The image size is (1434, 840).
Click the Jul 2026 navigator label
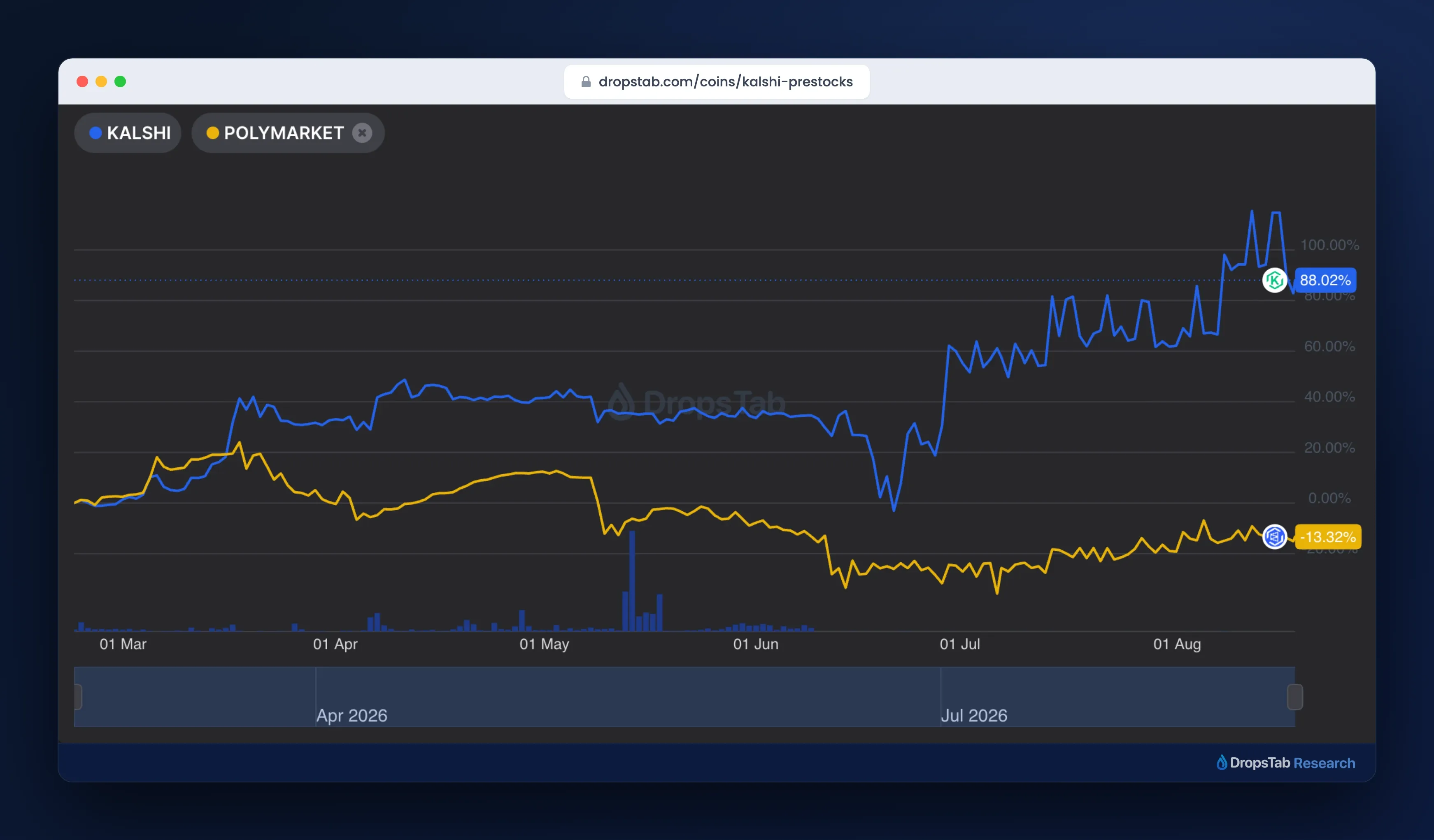click(974, 715)
